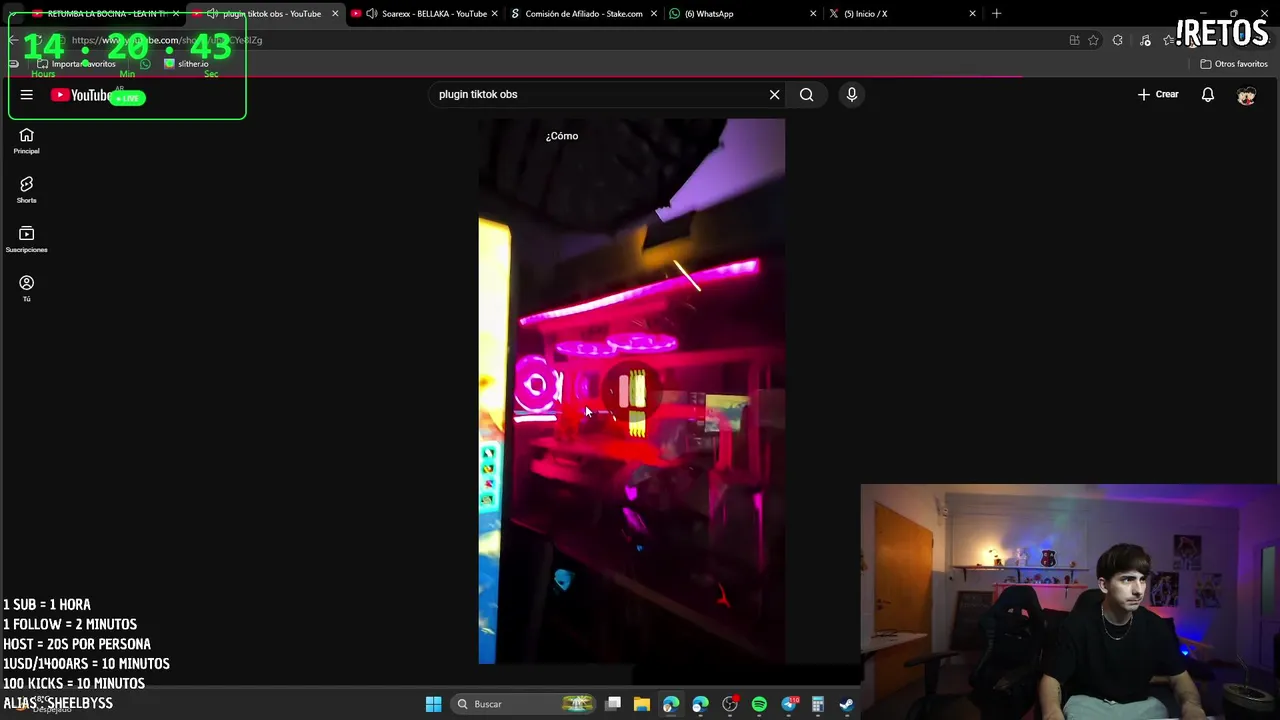Open the slither.io bookmark
Viewport: 1280px width, 720px height.
(186, 64)
